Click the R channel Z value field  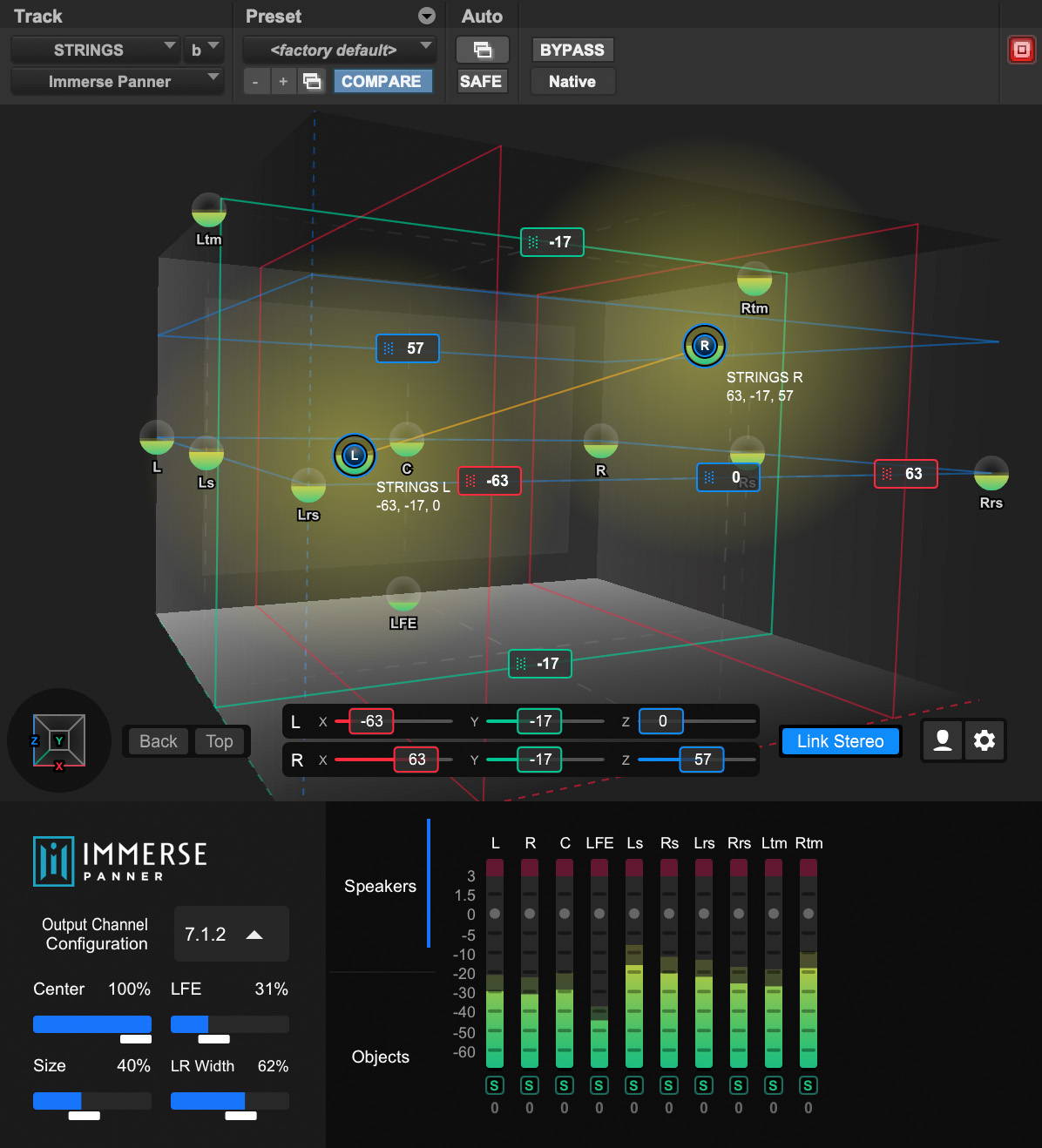point(702,760)
